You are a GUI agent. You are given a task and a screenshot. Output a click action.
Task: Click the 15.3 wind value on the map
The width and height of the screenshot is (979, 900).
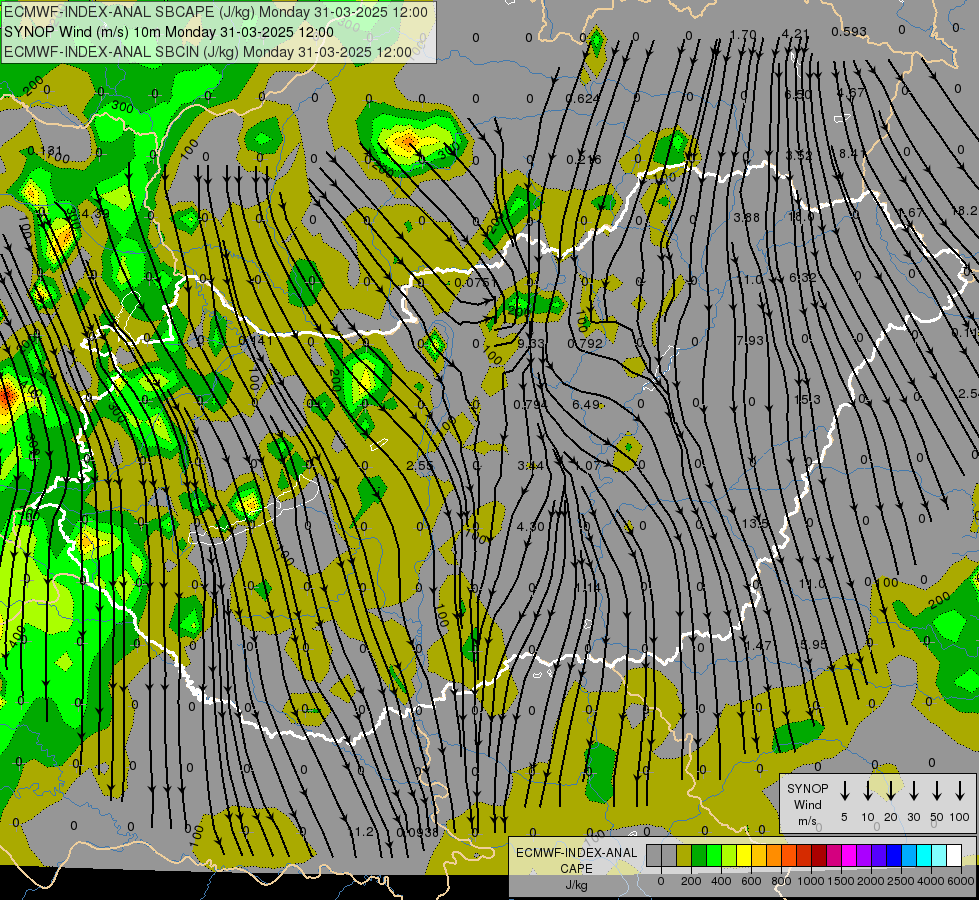click(807, 399)
